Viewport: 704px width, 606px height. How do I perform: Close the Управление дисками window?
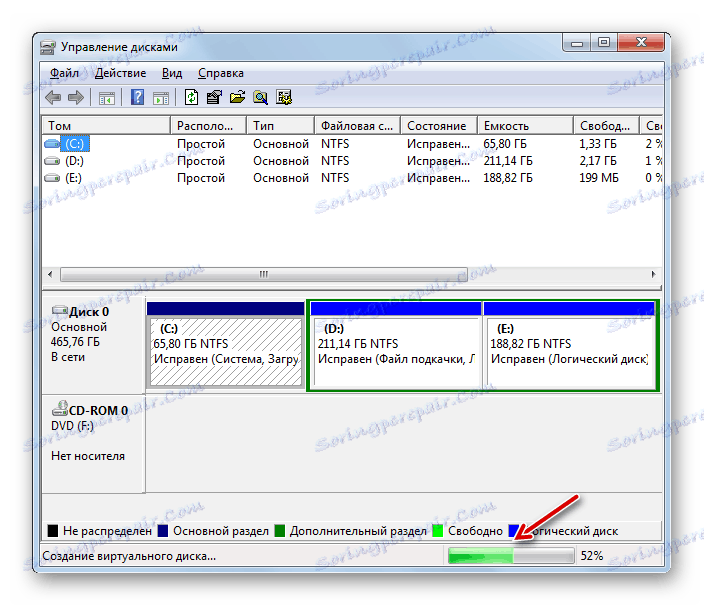[641, 43]
